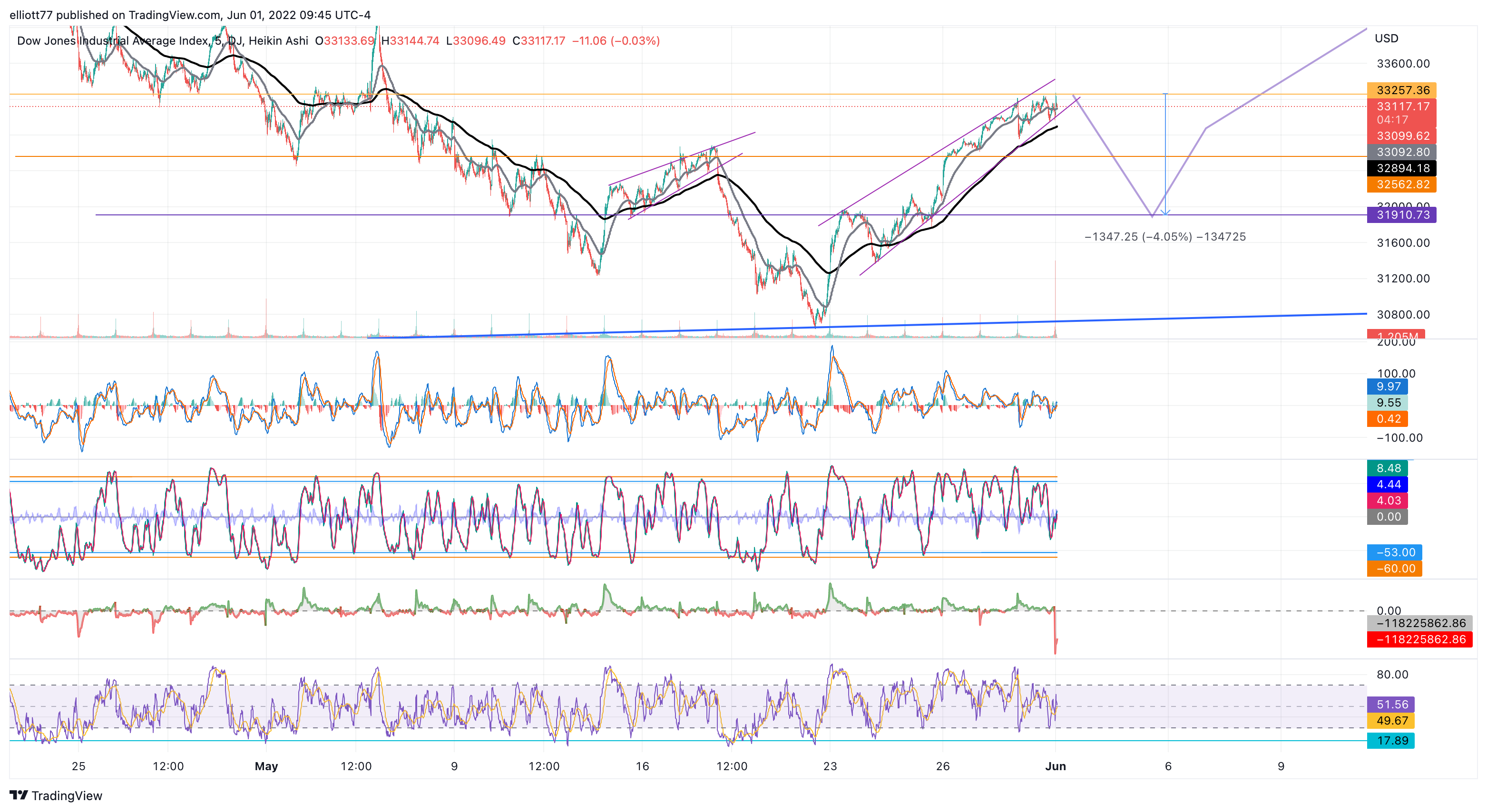Screen dimensions: 1487x812
Task: Click the gray −118225862.86 value label
Action: (x=1419, y=623)
